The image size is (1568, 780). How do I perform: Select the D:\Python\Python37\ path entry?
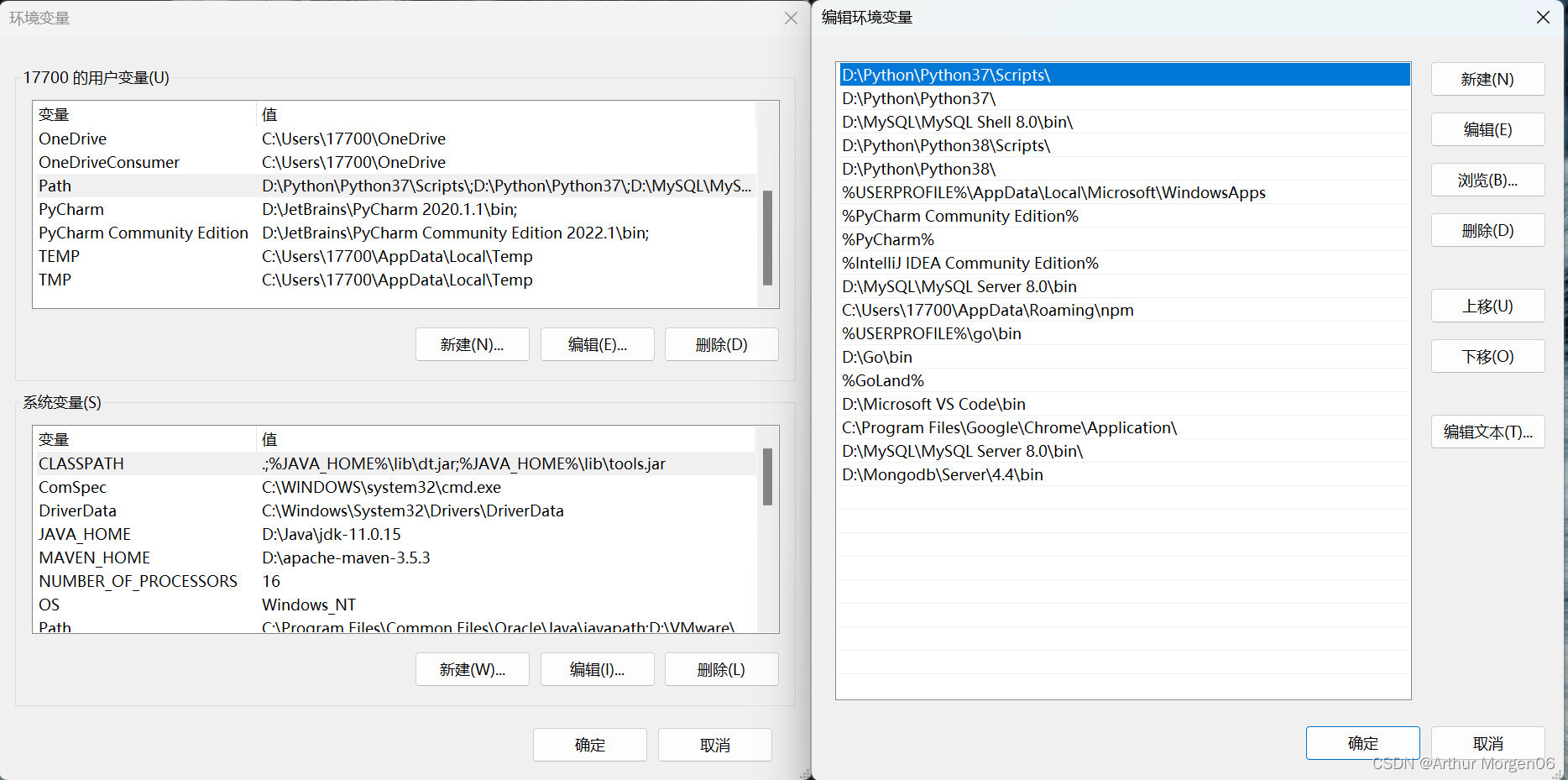pos(1124,98)
